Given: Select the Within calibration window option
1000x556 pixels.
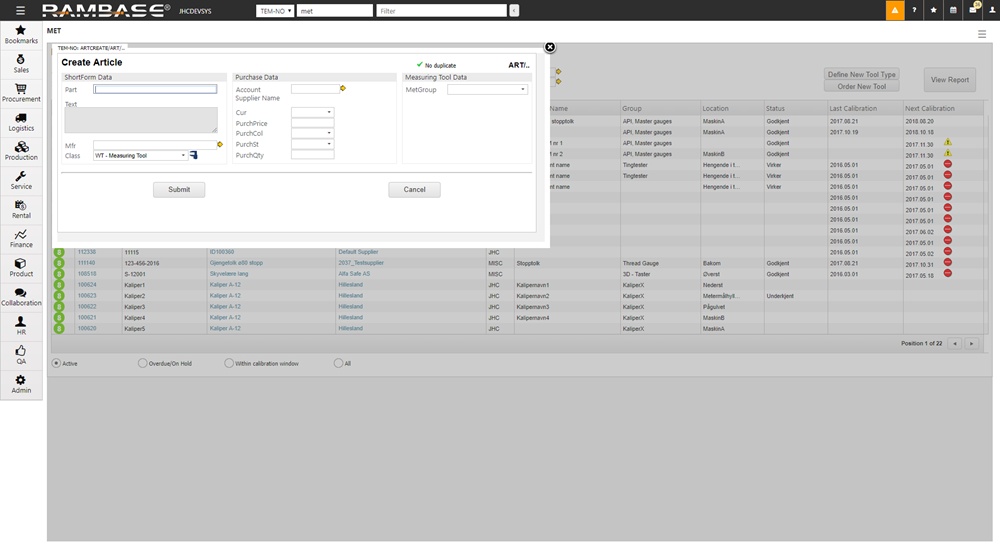Looking at the screenshot, I should (x=229, y=363).
